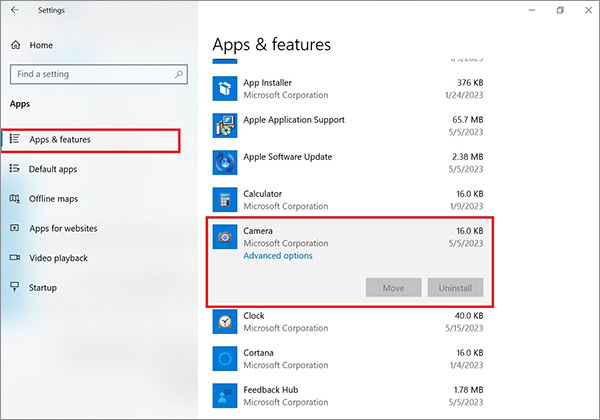Screen dimensions: 600x420
Task: Click the 40.0 KB size value
Action: pos(469,316)
